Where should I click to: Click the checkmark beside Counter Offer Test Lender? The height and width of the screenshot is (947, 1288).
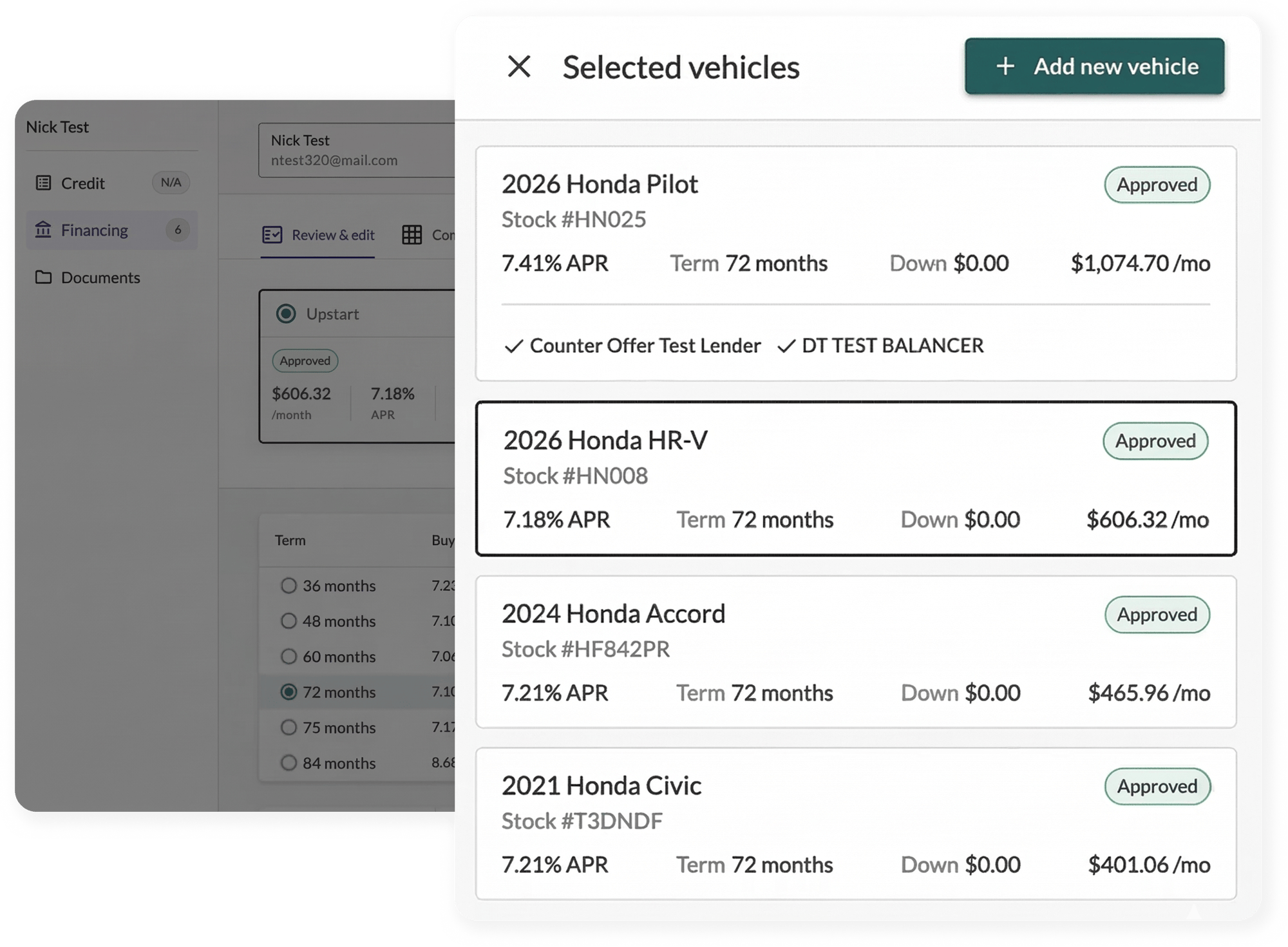click(514, 346)
